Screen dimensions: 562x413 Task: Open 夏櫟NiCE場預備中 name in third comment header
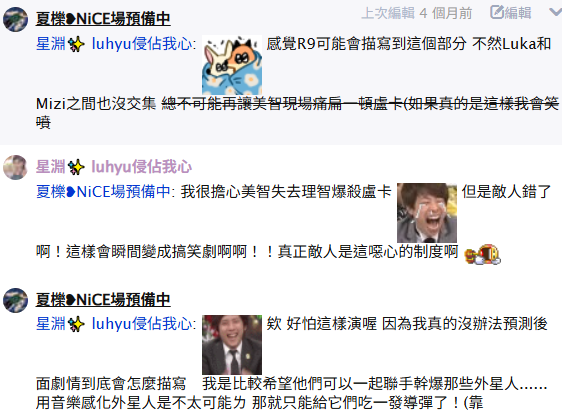[x=103, y=300]
